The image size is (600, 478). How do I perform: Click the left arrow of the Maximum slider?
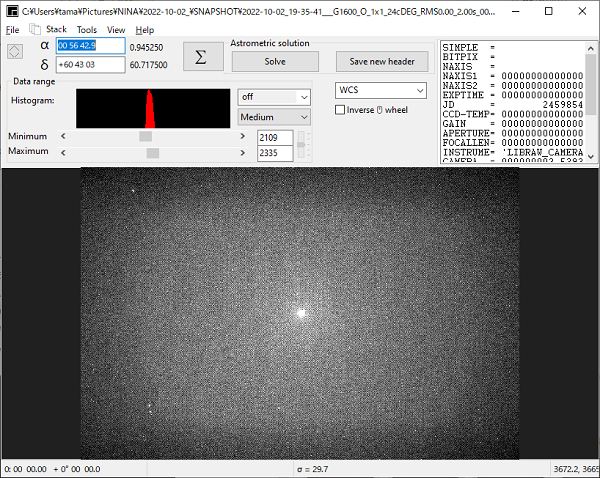point(63,153)
